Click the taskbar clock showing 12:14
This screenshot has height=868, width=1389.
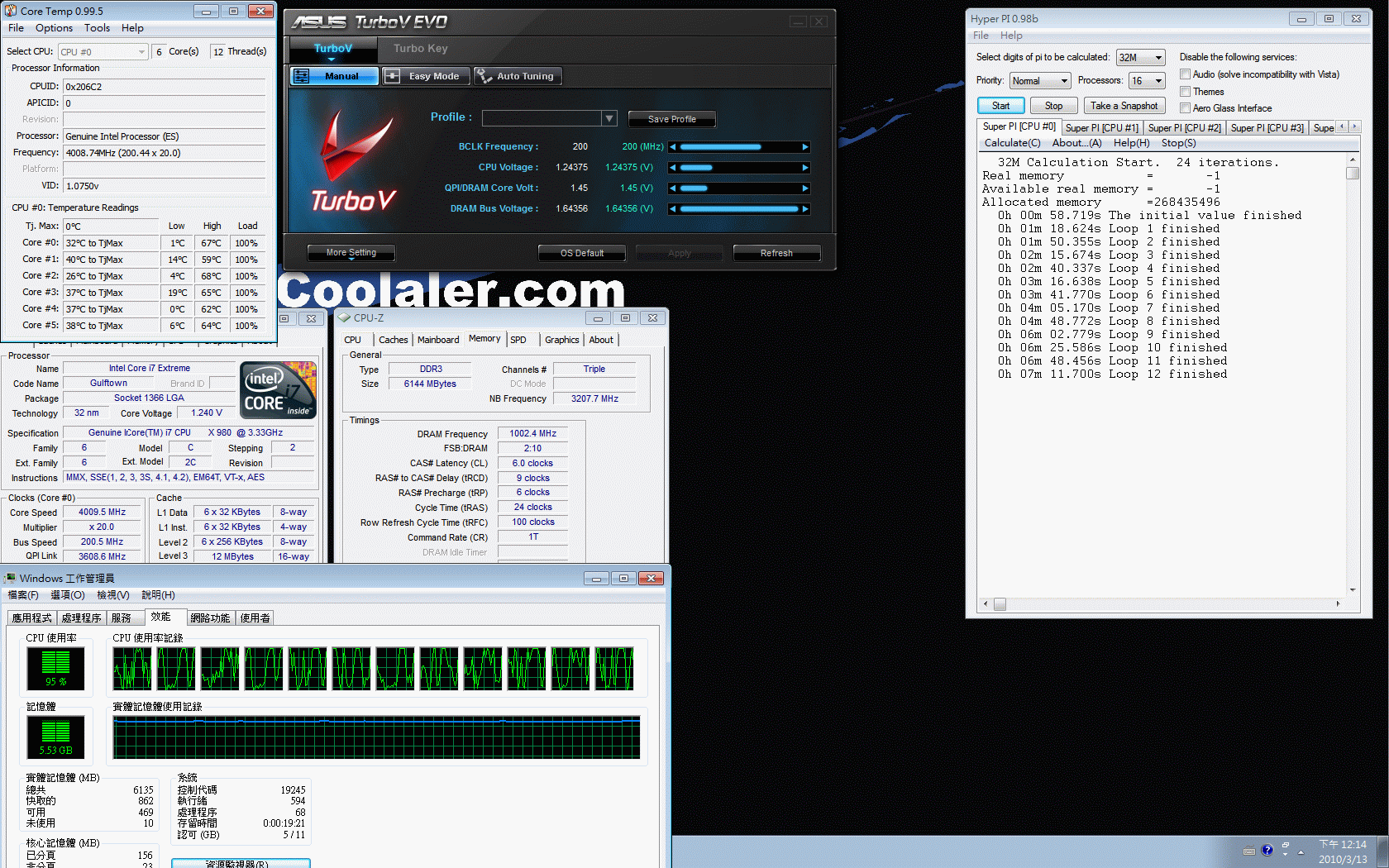(1343, 851)
